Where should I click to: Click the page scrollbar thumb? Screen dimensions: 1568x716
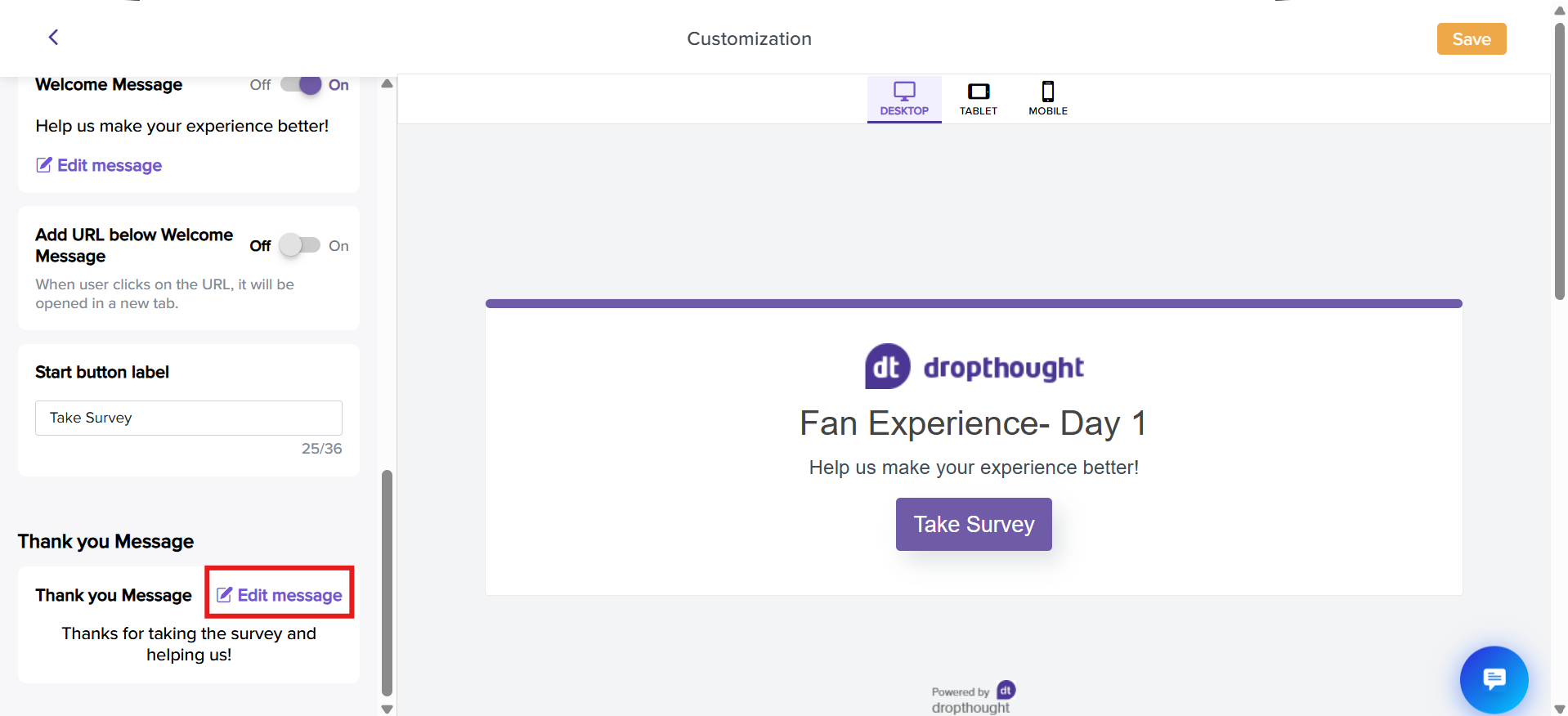click(1559, 162)
